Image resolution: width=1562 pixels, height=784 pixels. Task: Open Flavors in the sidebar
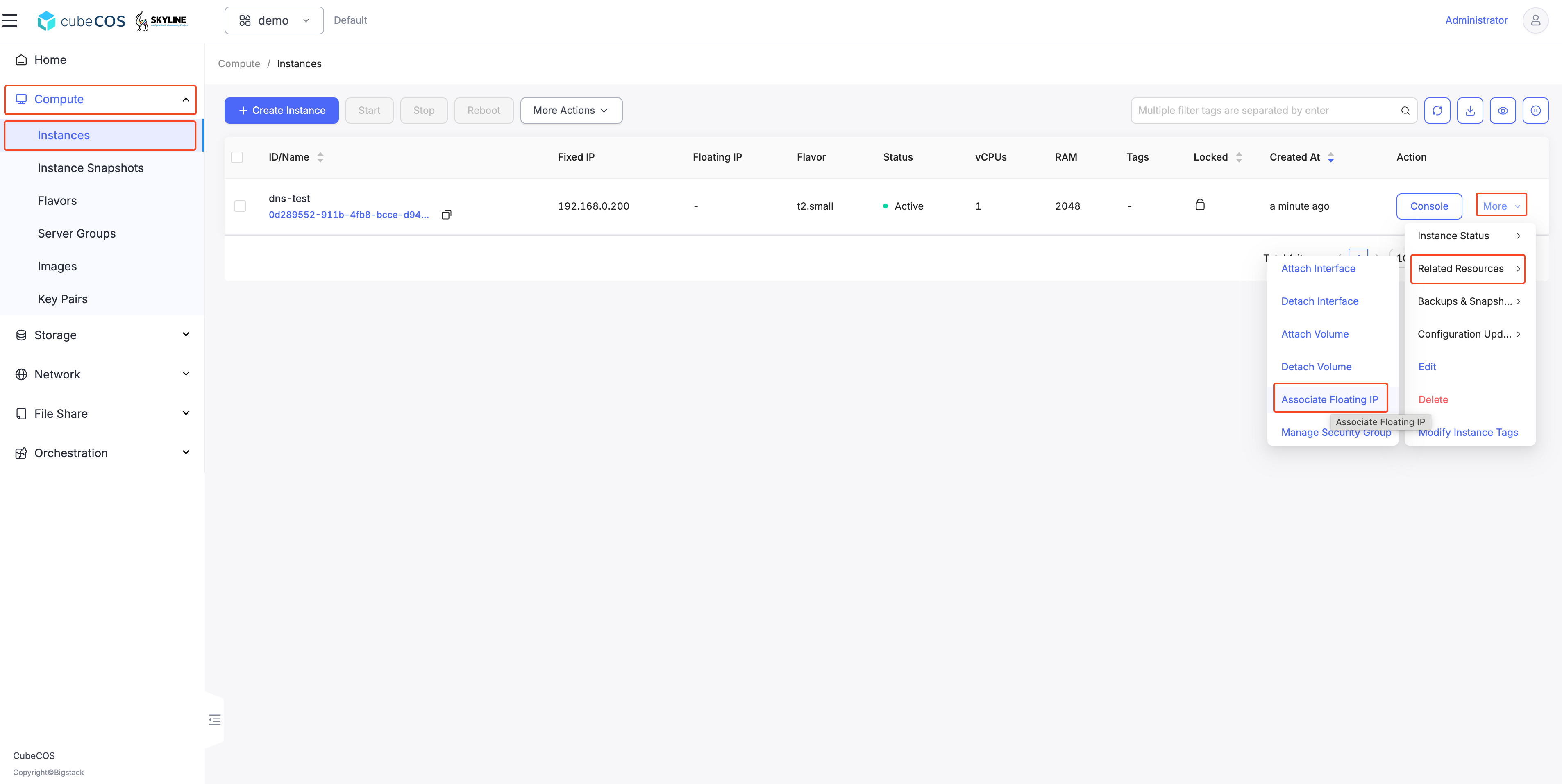[57, 201]
